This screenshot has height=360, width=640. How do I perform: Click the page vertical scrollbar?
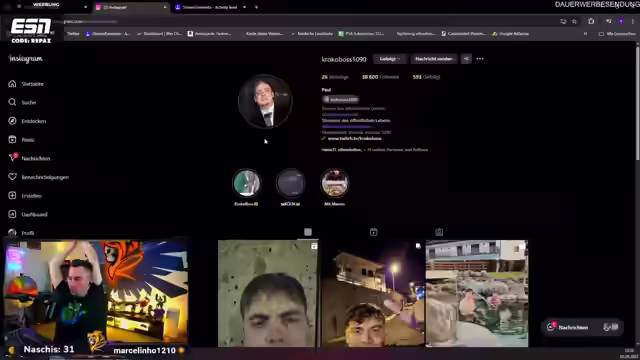[637, 101]
